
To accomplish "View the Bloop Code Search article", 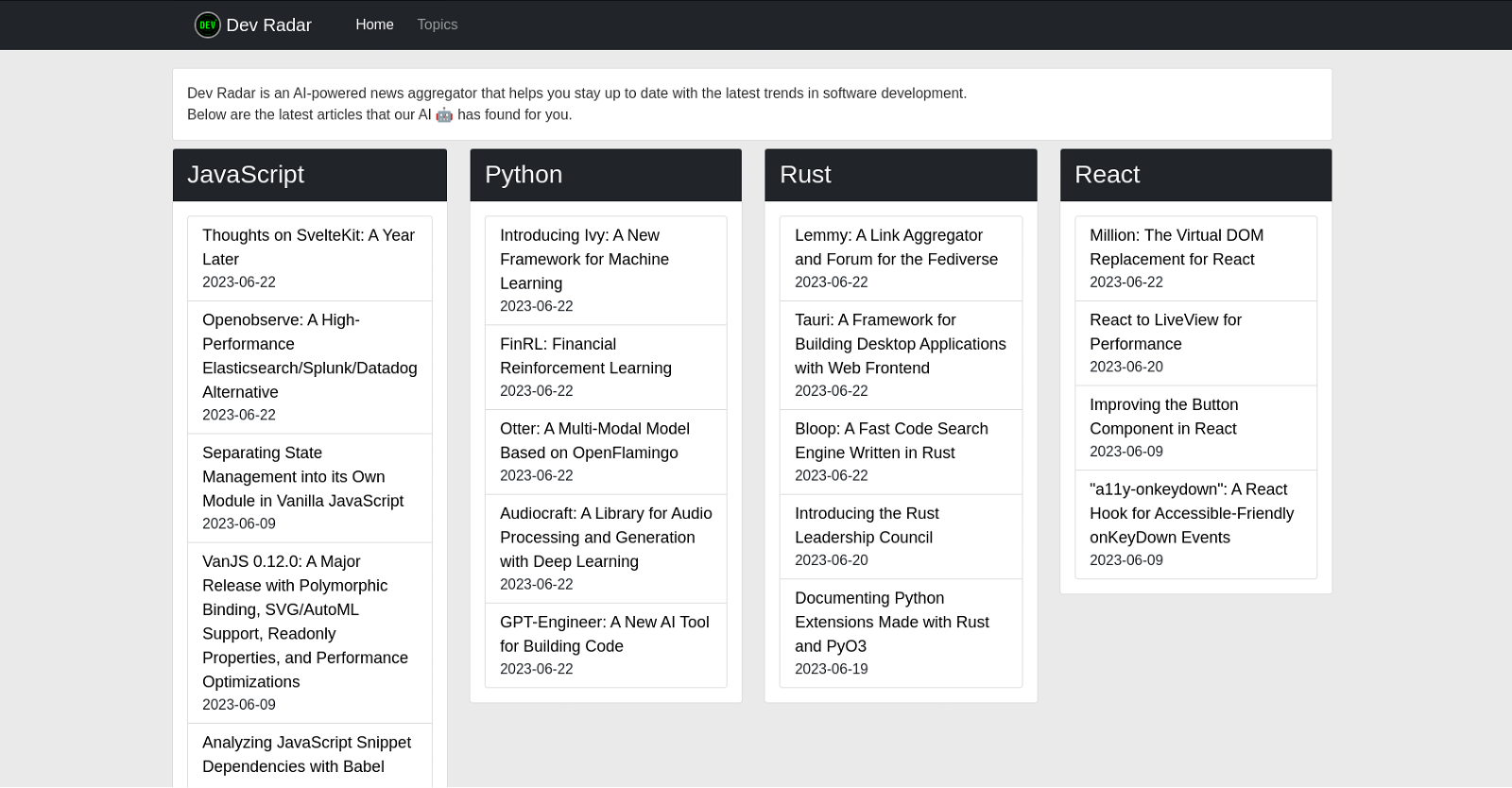I will point(890,440).
